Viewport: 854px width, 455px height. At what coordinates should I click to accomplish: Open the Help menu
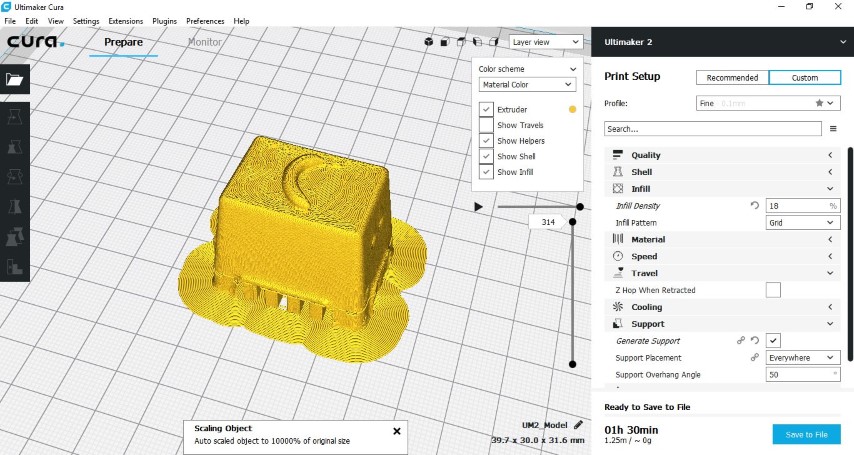(x=241, y=21)
